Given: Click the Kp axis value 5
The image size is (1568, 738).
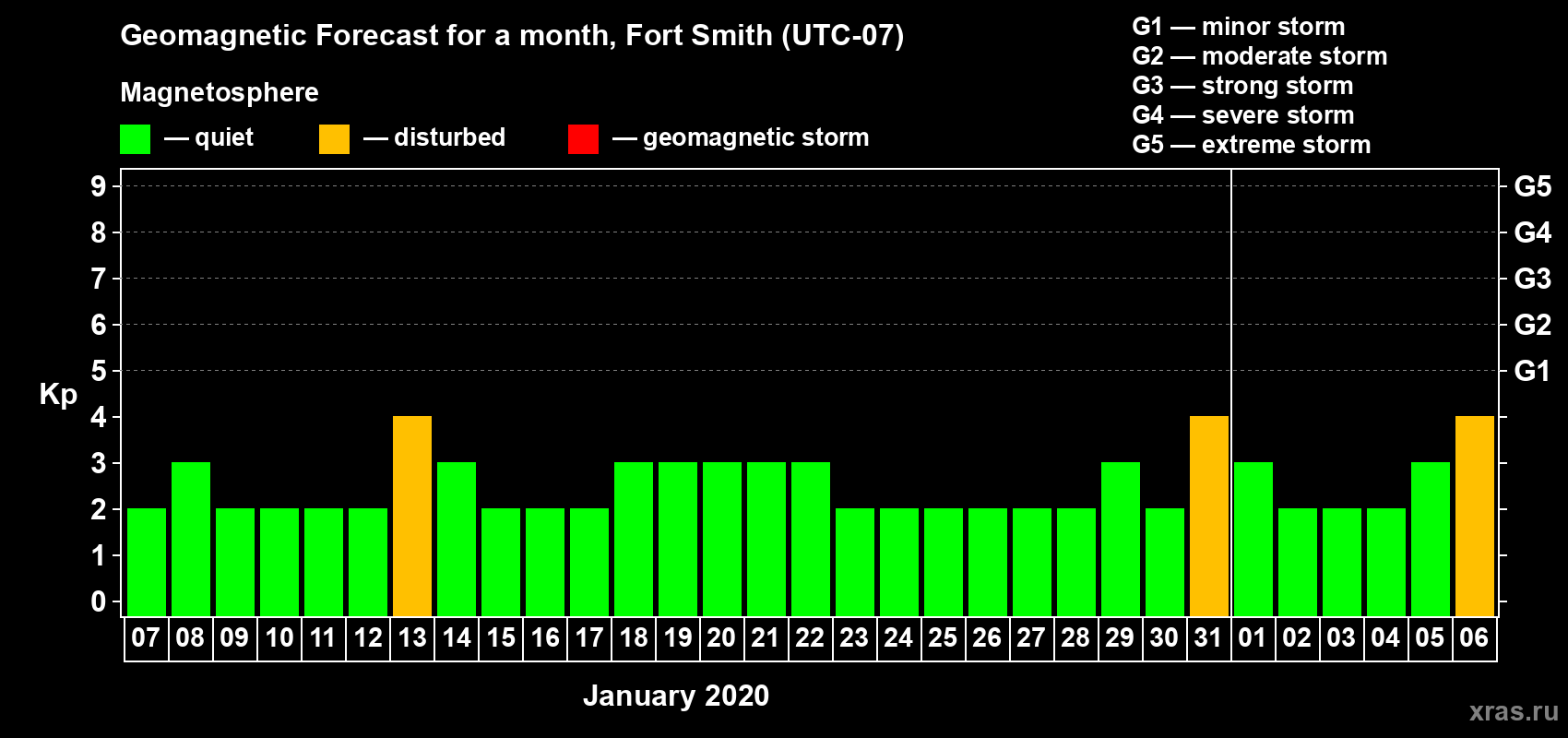Looking at the screenshot, I should click(99, 371).
